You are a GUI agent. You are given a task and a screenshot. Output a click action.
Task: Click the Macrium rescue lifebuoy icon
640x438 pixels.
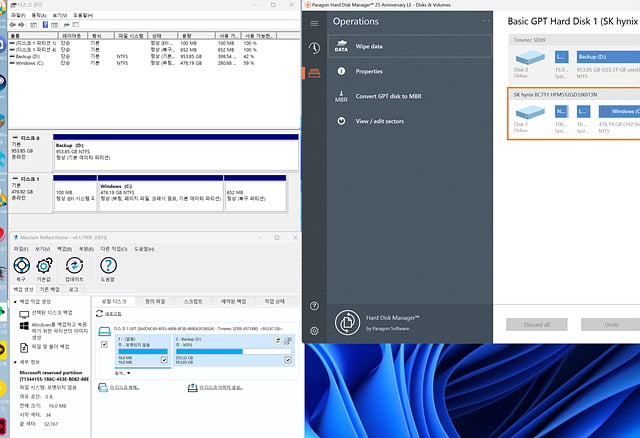(21, 265)
